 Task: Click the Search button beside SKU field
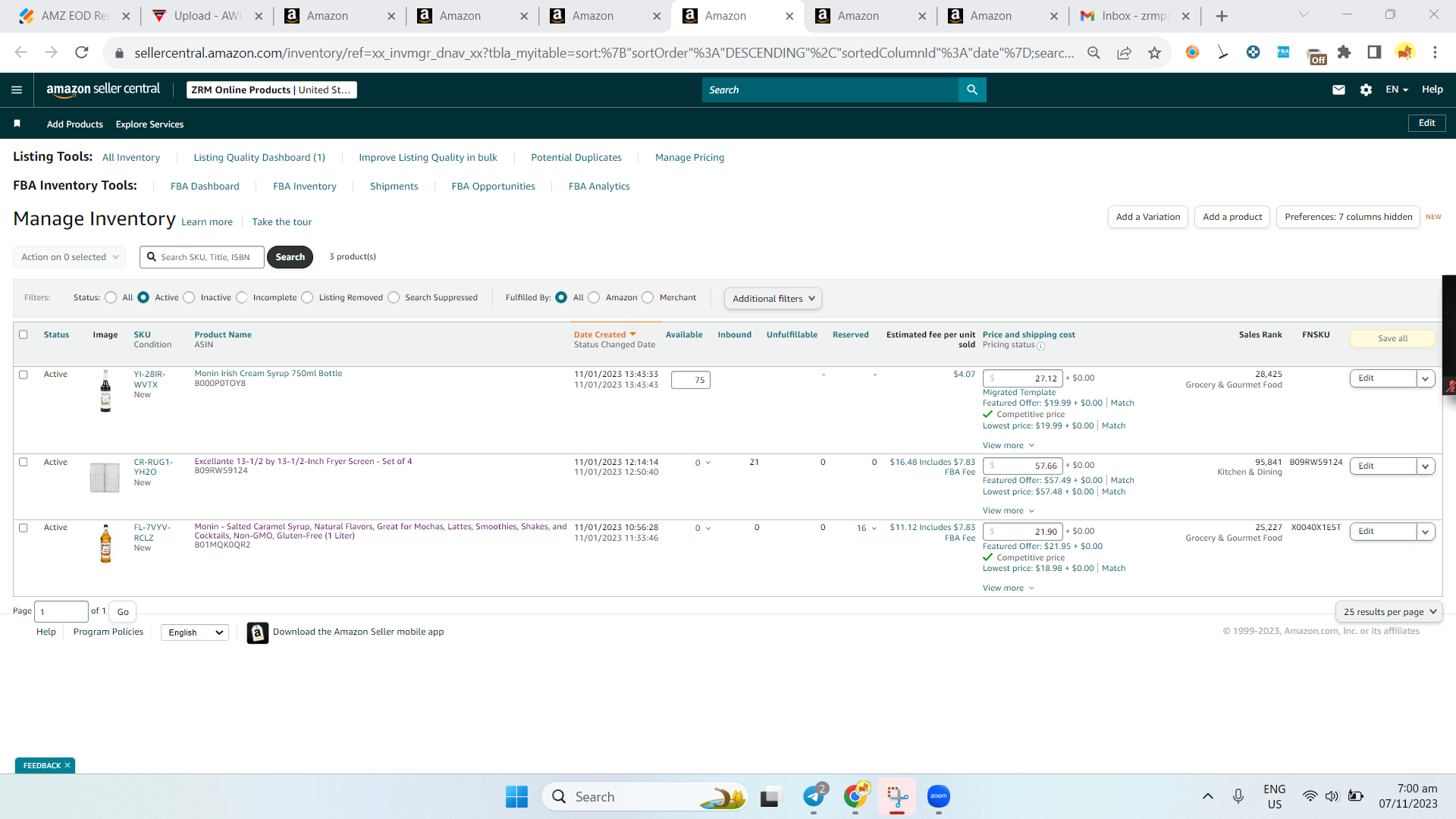290,257
